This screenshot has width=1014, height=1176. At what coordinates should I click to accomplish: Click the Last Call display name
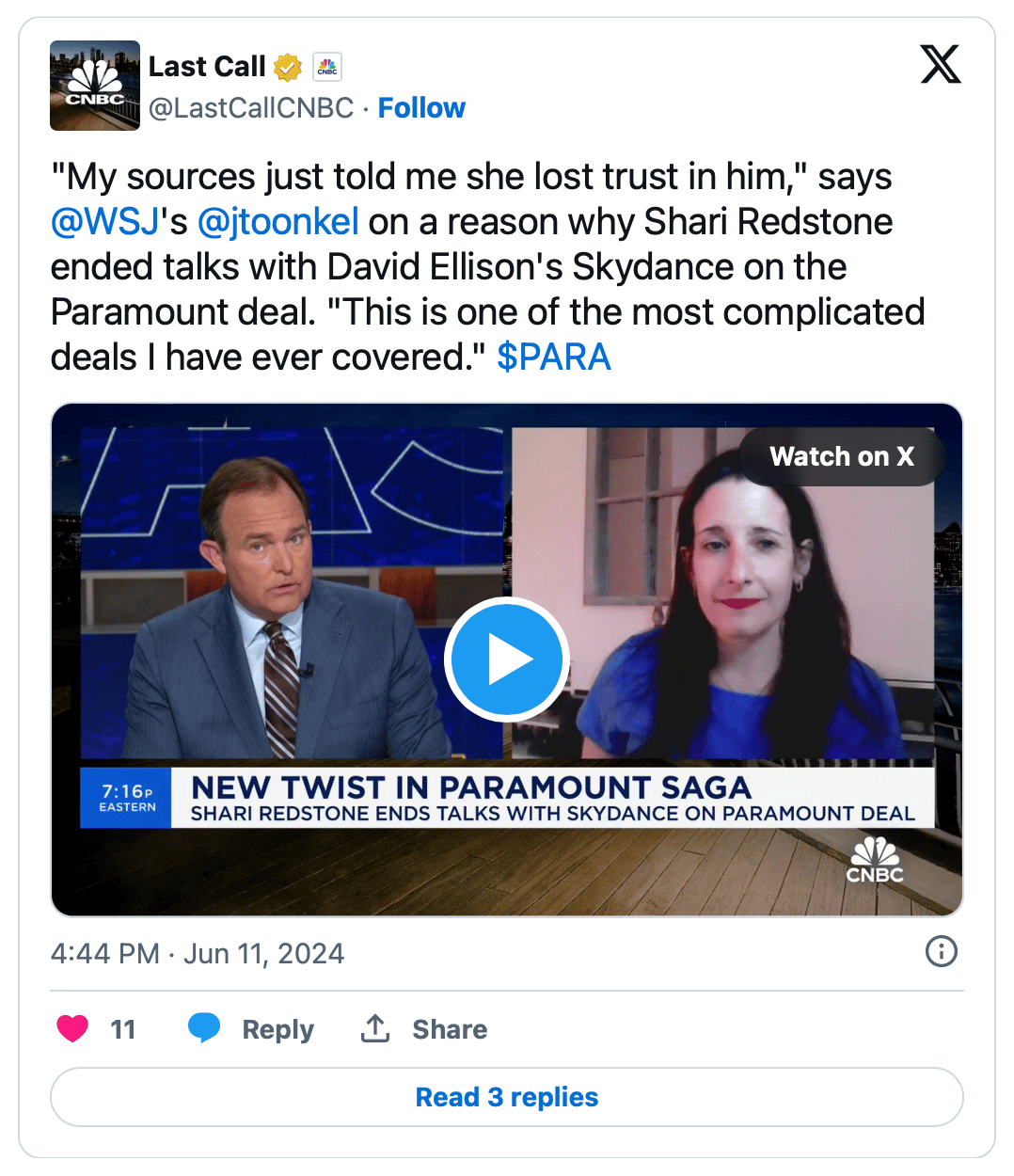point(207,67)
